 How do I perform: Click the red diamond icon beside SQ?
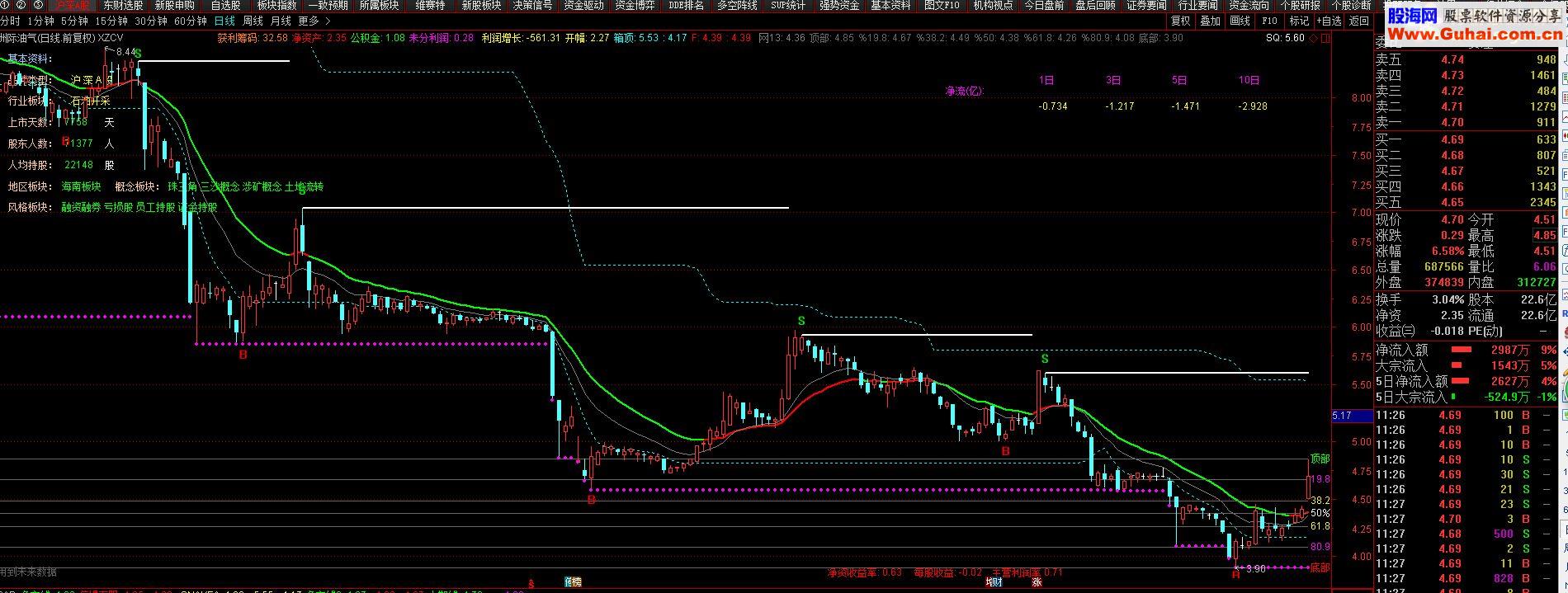click(x=1315, y=38)
